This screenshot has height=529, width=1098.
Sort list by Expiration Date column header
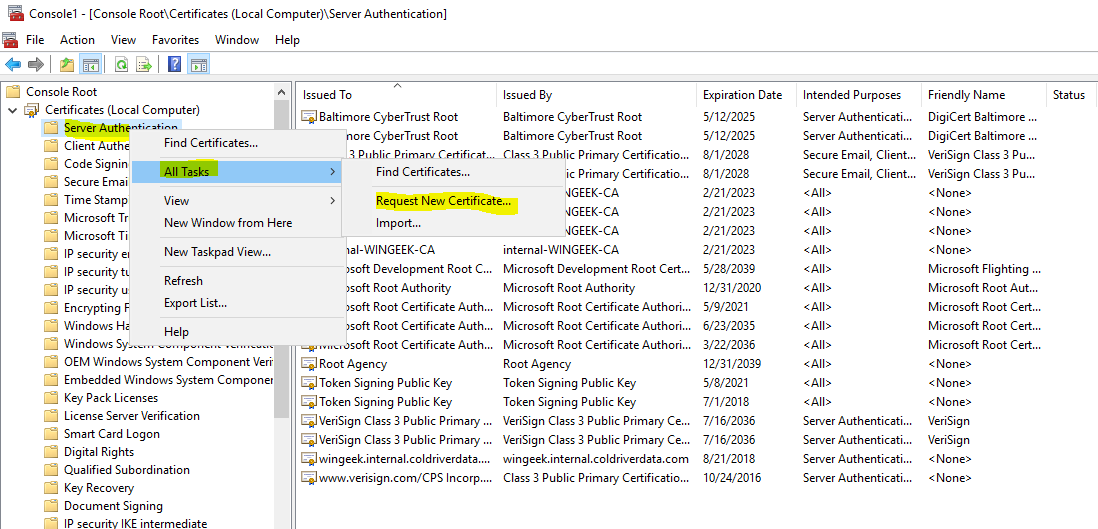[x=742, y=95]
